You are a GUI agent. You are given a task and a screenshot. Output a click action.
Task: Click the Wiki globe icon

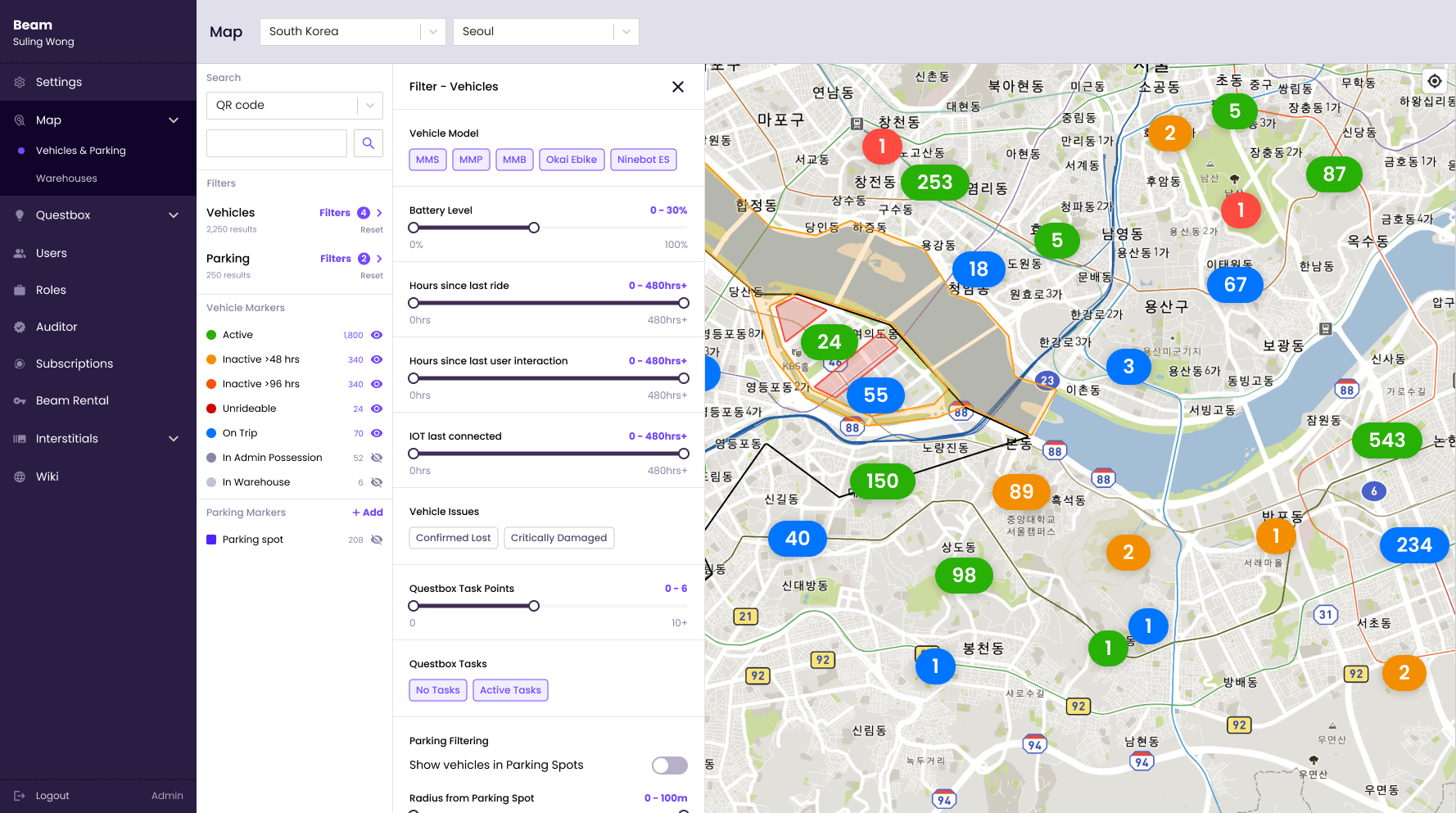(20, 477)
